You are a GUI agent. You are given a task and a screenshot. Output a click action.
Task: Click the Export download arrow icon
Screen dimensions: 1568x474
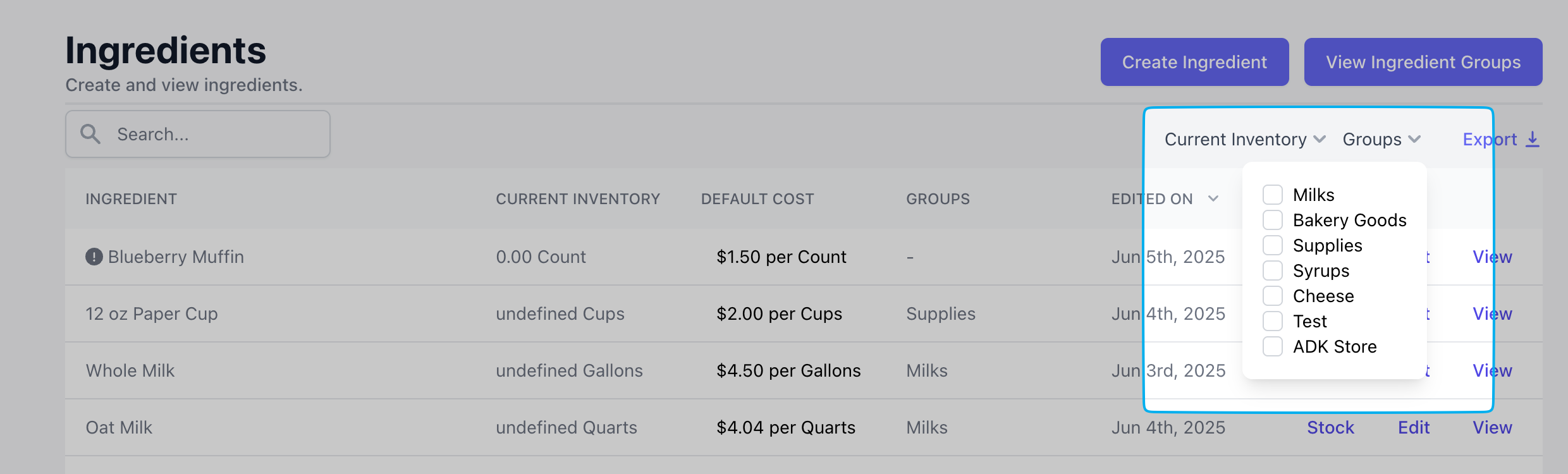pos(1533,139)
